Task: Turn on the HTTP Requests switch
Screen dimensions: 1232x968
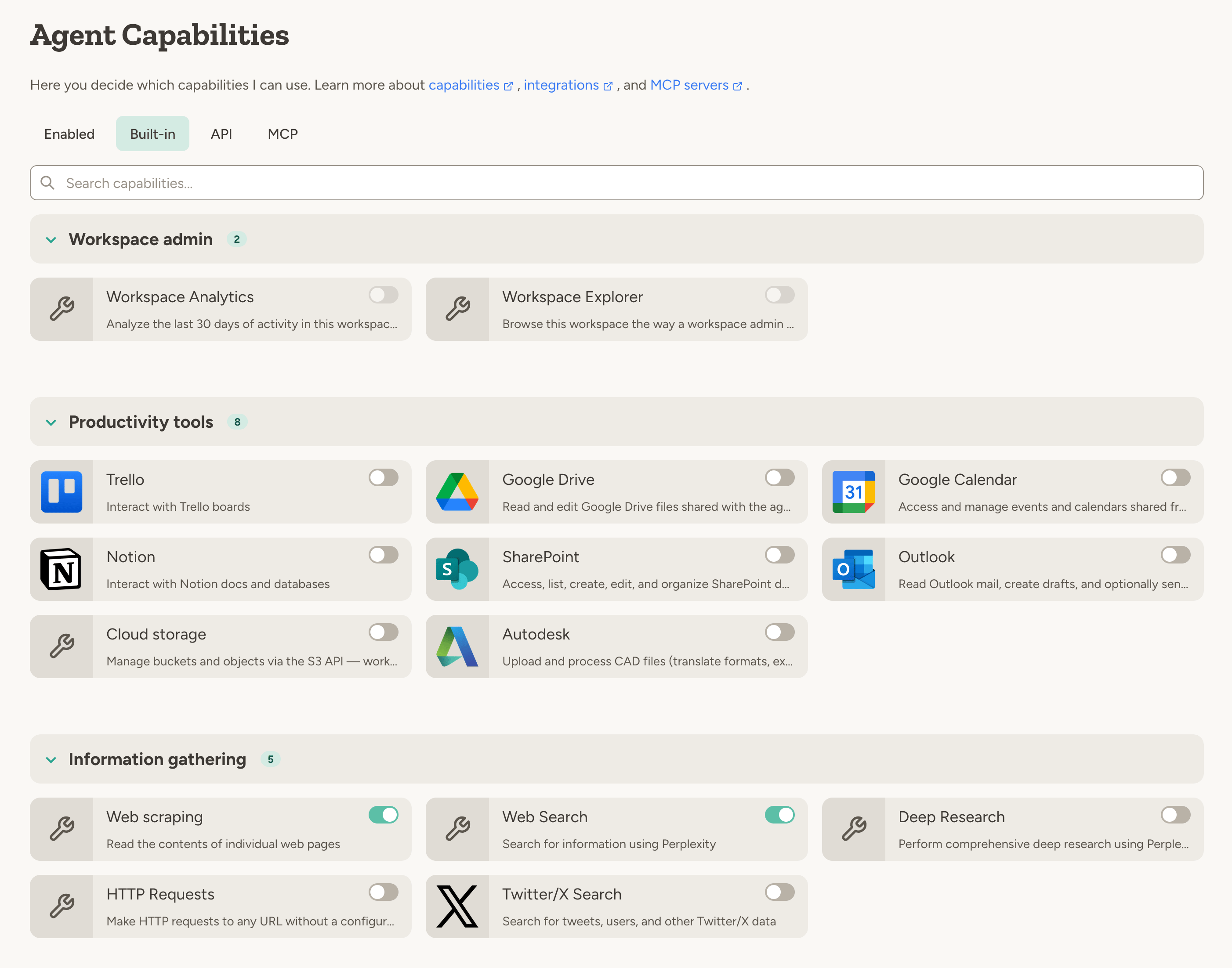Action: click(x=383, y=892)
